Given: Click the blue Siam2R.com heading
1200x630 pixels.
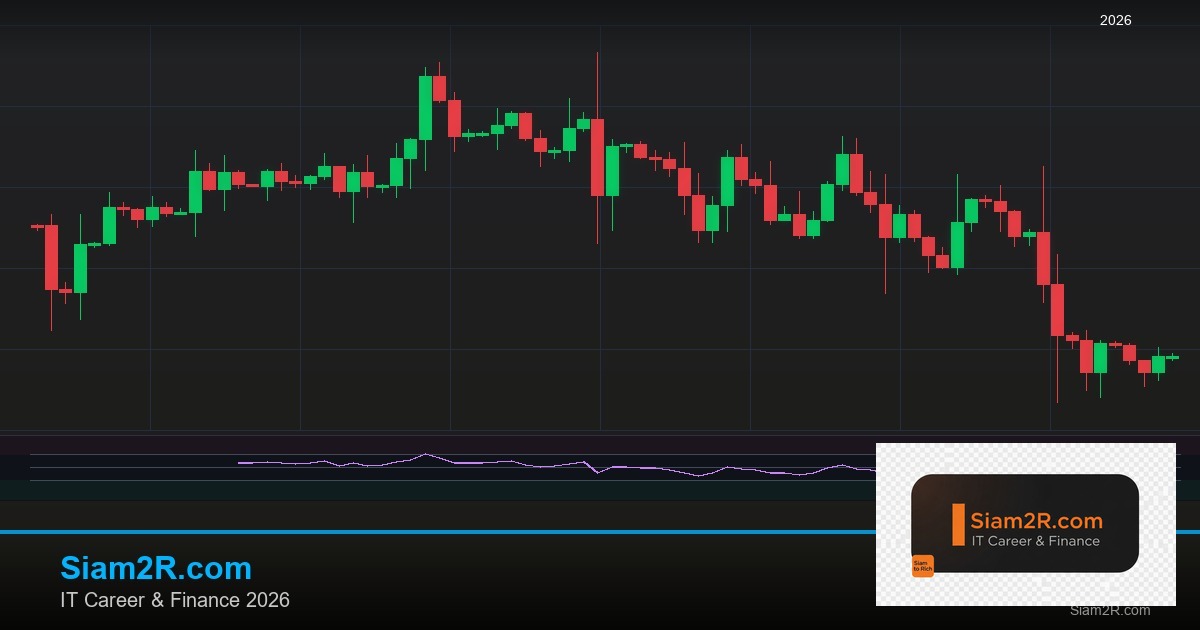Looking at the screenshot, I should coord(156,568).
